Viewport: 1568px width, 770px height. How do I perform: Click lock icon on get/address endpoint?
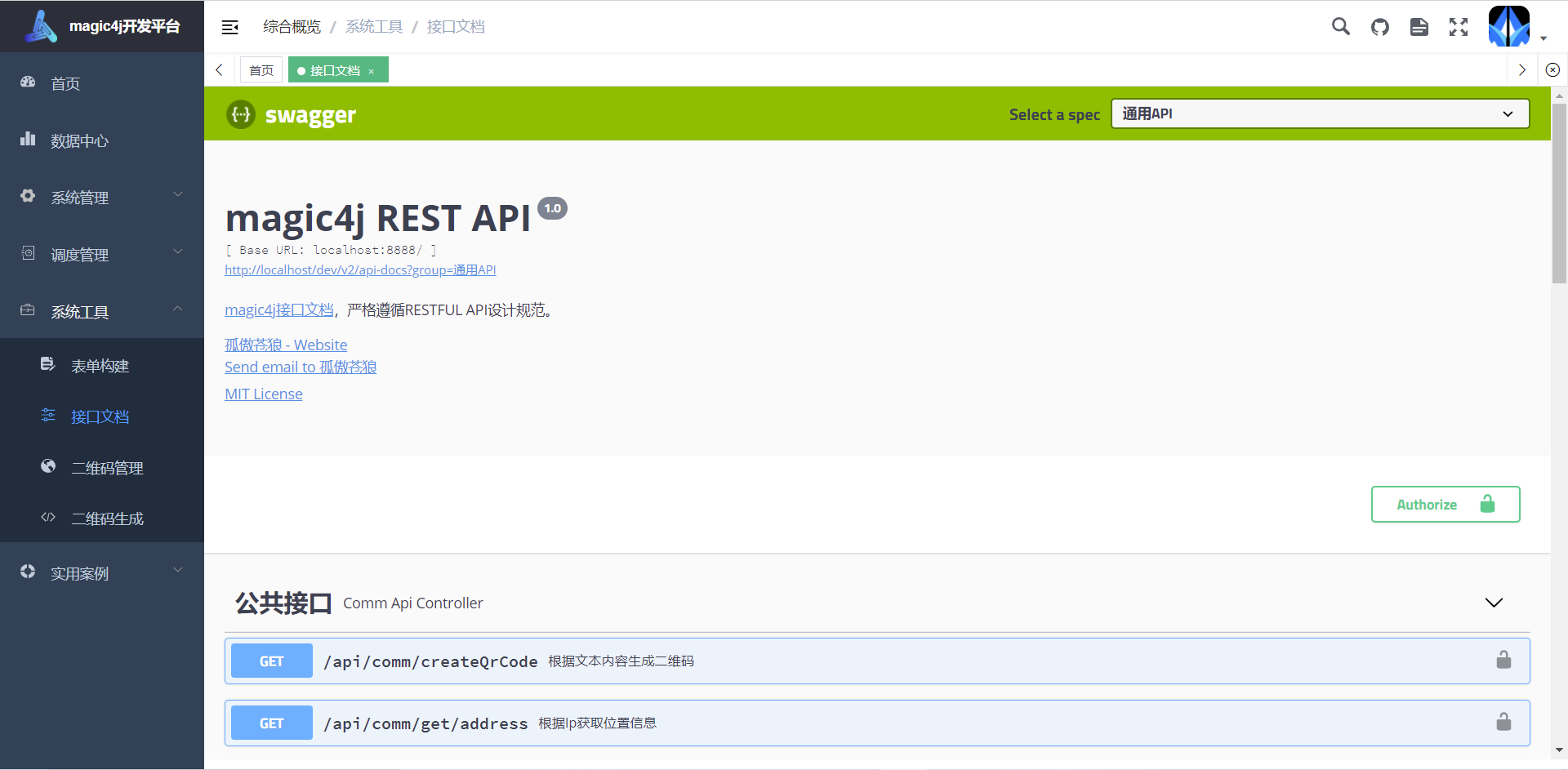tap(1503, 722)
